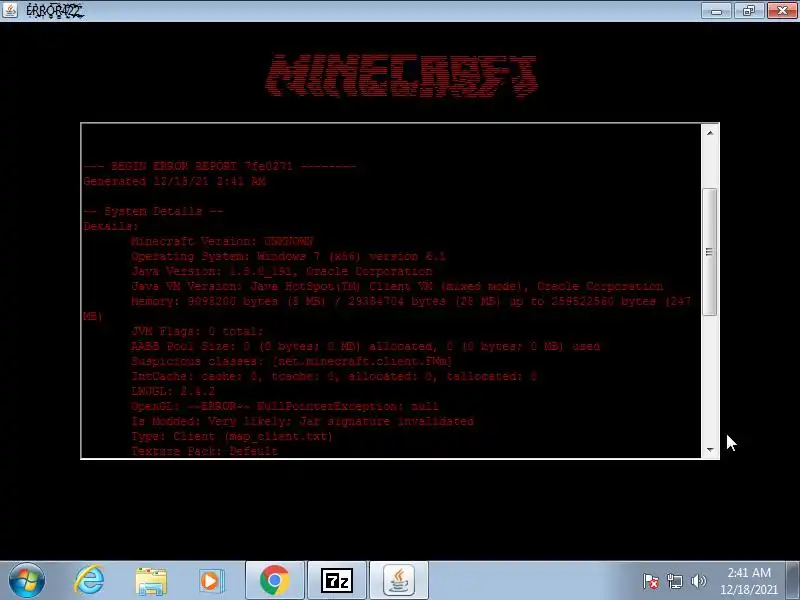Open Windows Media Player from the taskbar
Viewport: 800px width, 600px height.
(211, 581)
